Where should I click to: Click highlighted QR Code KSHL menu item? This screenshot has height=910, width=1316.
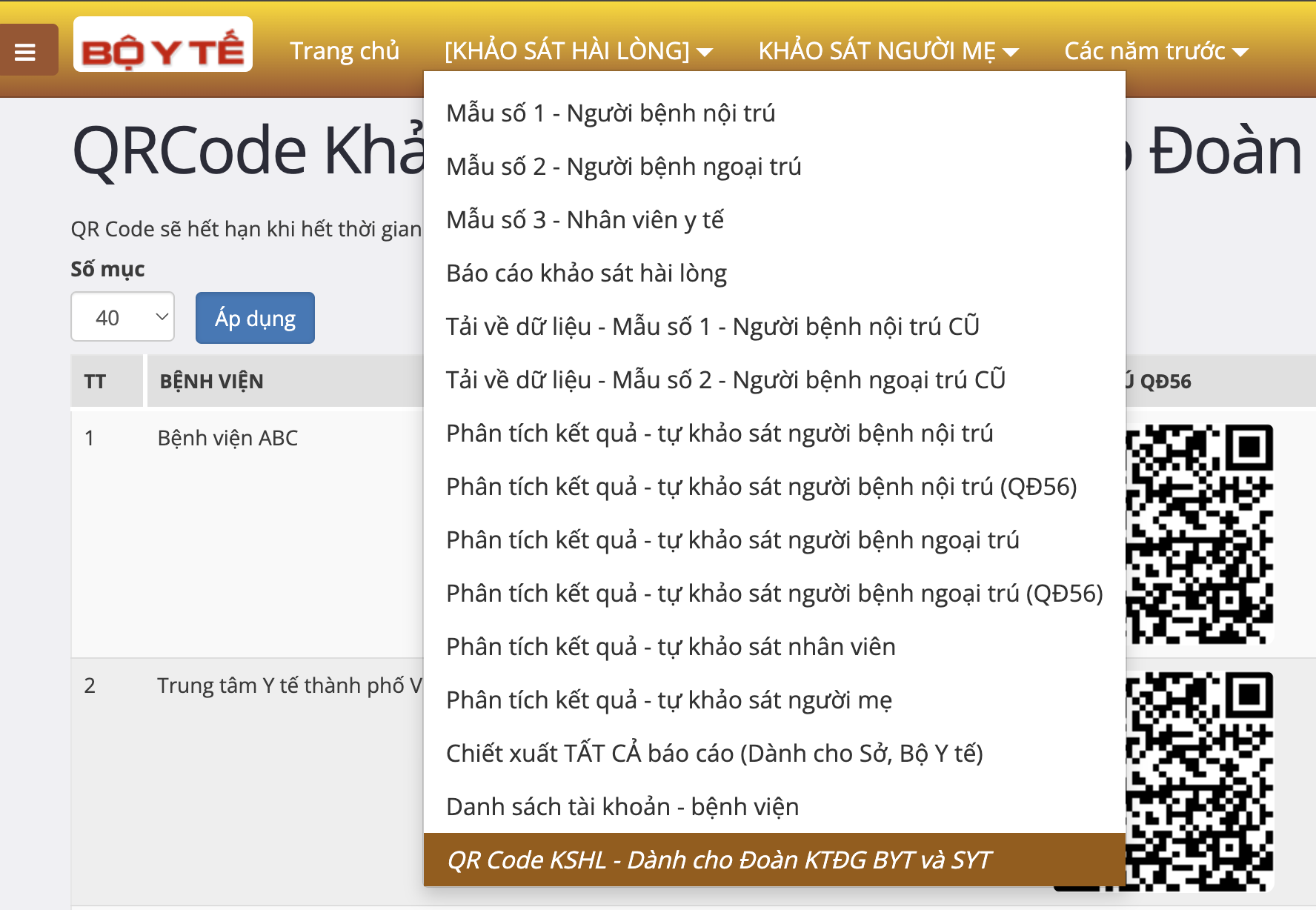click(x=718, y=860)
